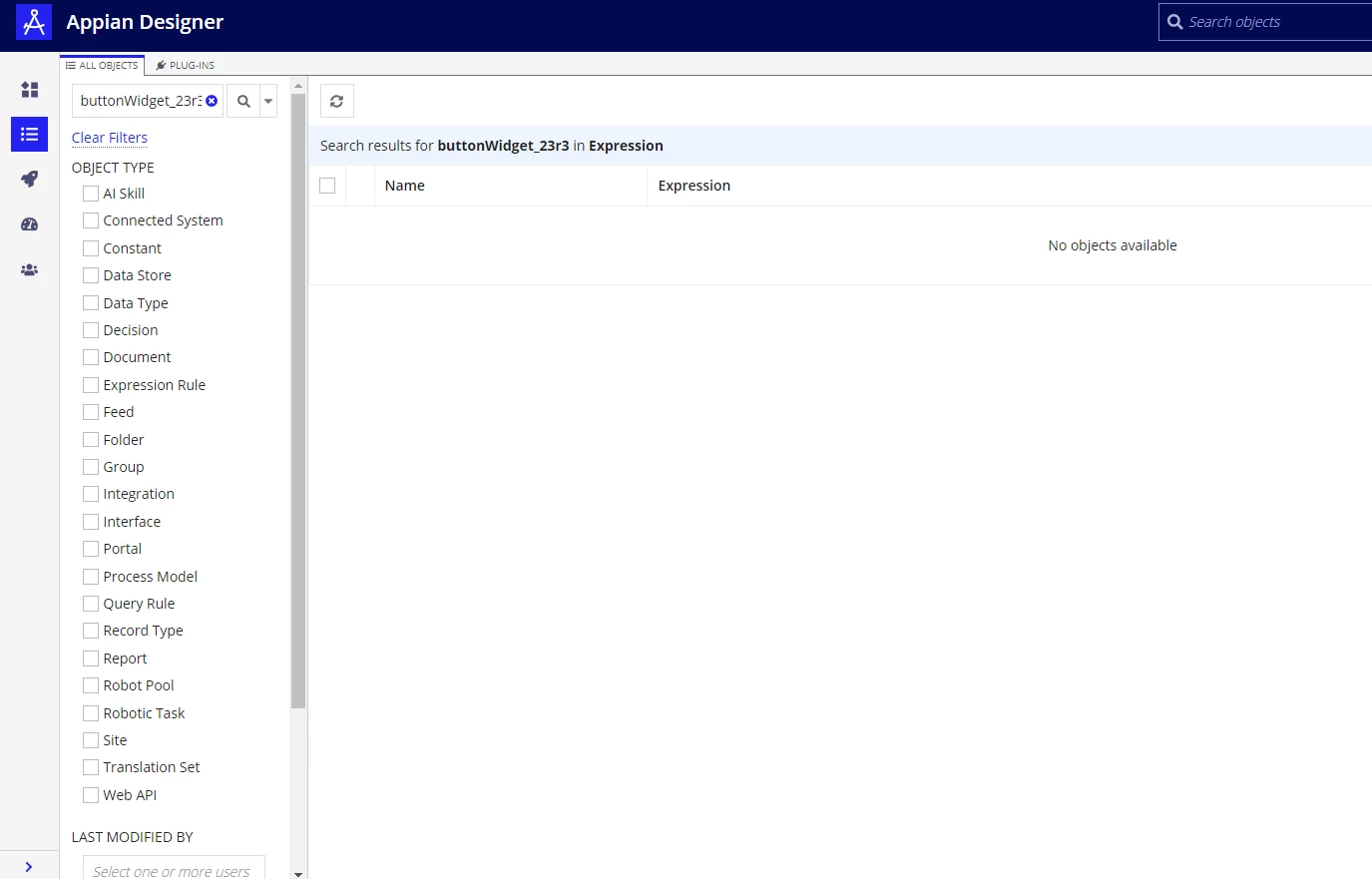Click the Clear Filters link
Image resolution: width=1372 pixels, height=879 pixels.
(110, 138)
